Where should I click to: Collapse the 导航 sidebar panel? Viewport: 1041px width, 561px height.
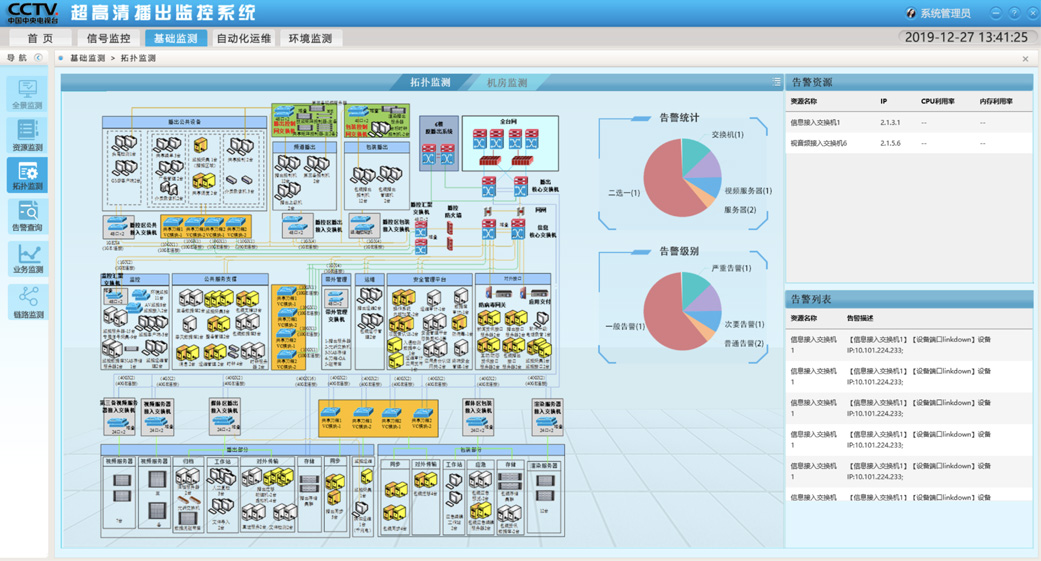[x=39, y=58]
